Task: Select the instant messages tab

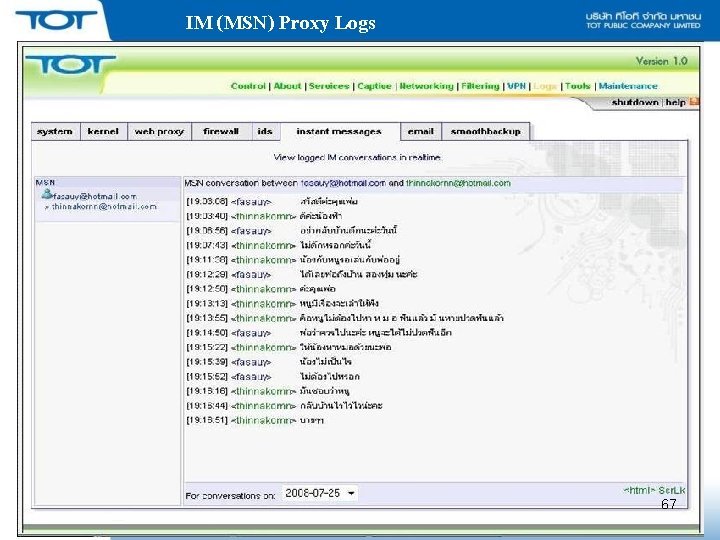Action: 340,131
